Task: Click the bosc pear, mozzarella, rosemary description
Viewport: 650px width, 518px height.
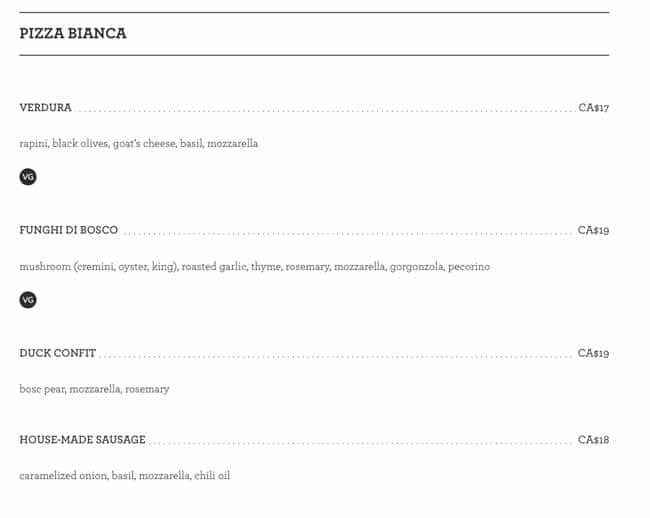Action: click(95, 389)
